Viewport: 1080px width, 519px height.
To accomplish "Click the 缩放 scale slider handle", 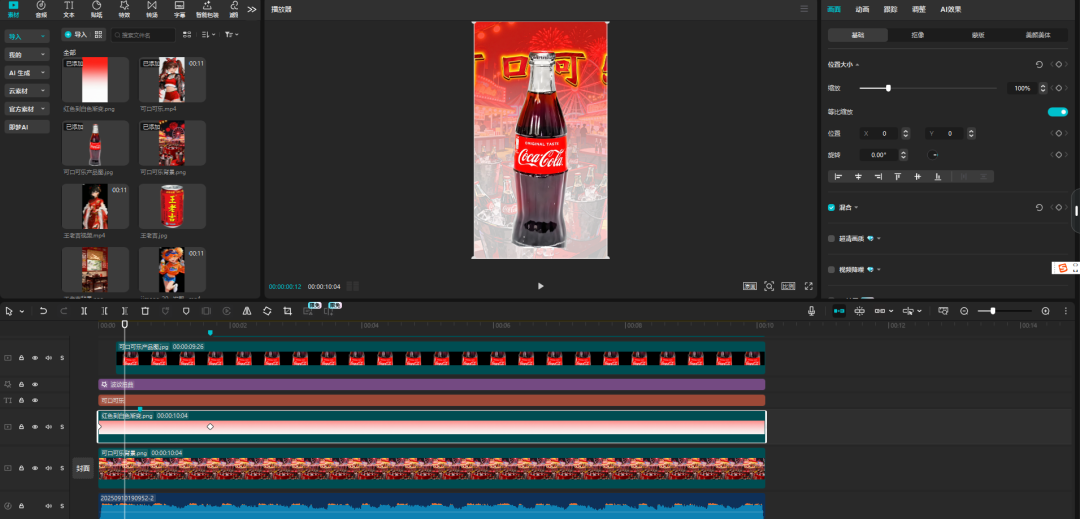I will tap(888, 88).
